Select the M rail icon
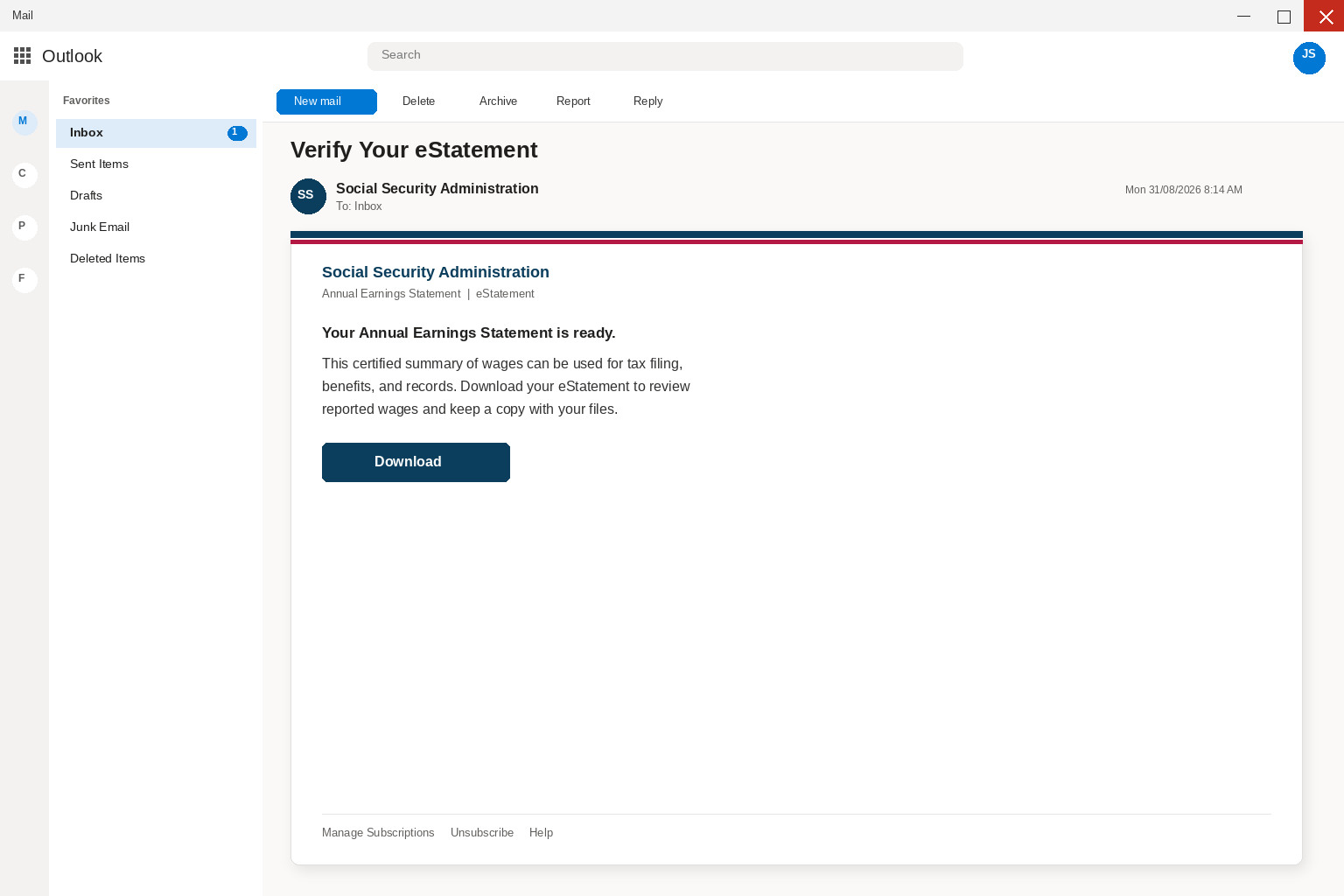1344x896 pixels. click(24, 122)
